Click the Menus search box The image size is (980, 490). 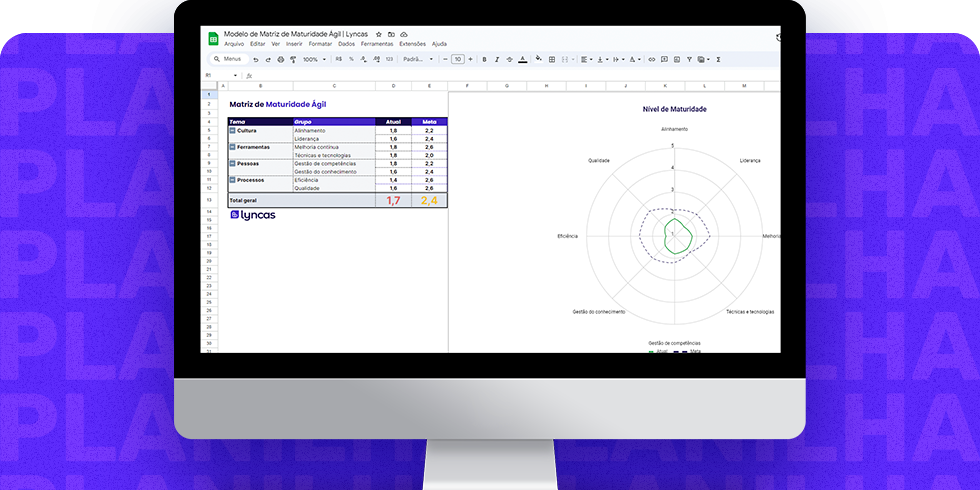click(229, 60)
